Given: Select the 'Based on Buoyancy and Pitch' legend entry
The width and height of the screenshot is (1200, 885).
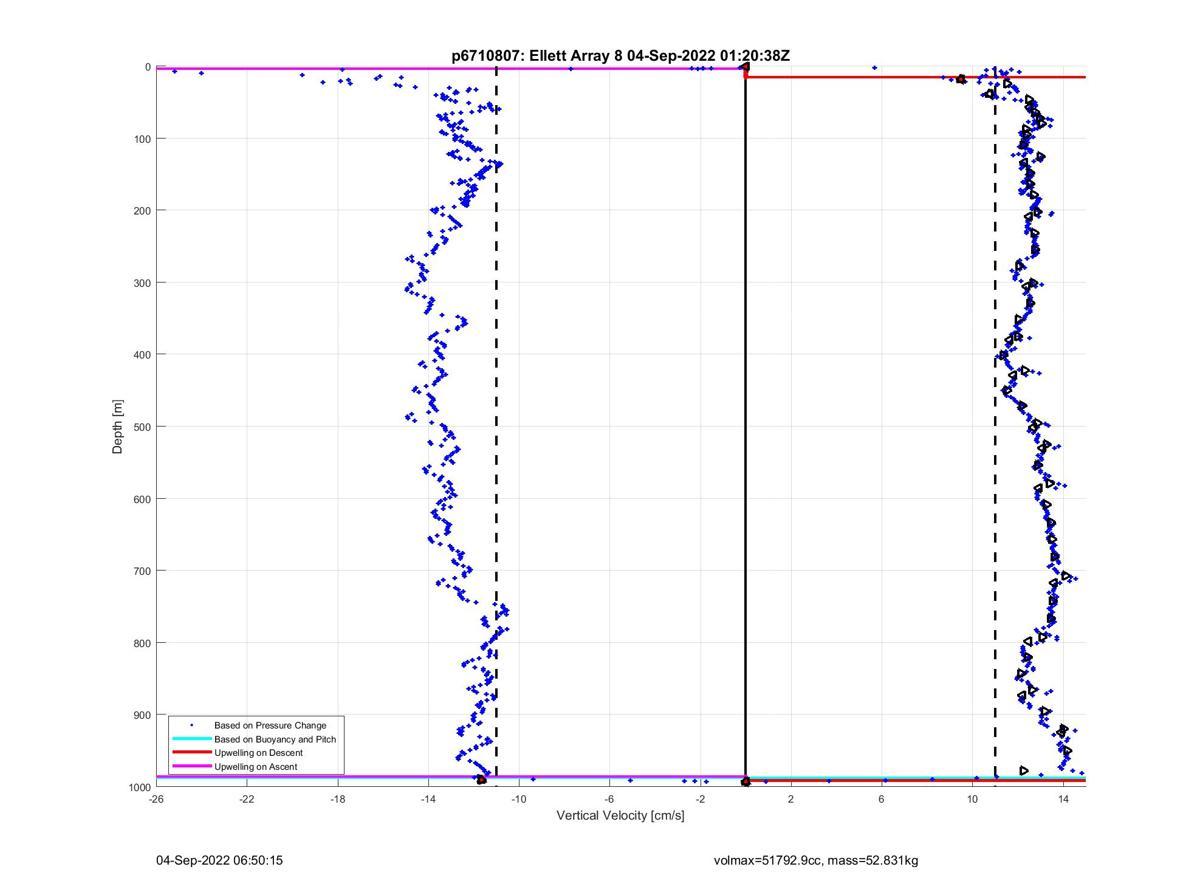Looking at the screenshot, I should (275, 739).
